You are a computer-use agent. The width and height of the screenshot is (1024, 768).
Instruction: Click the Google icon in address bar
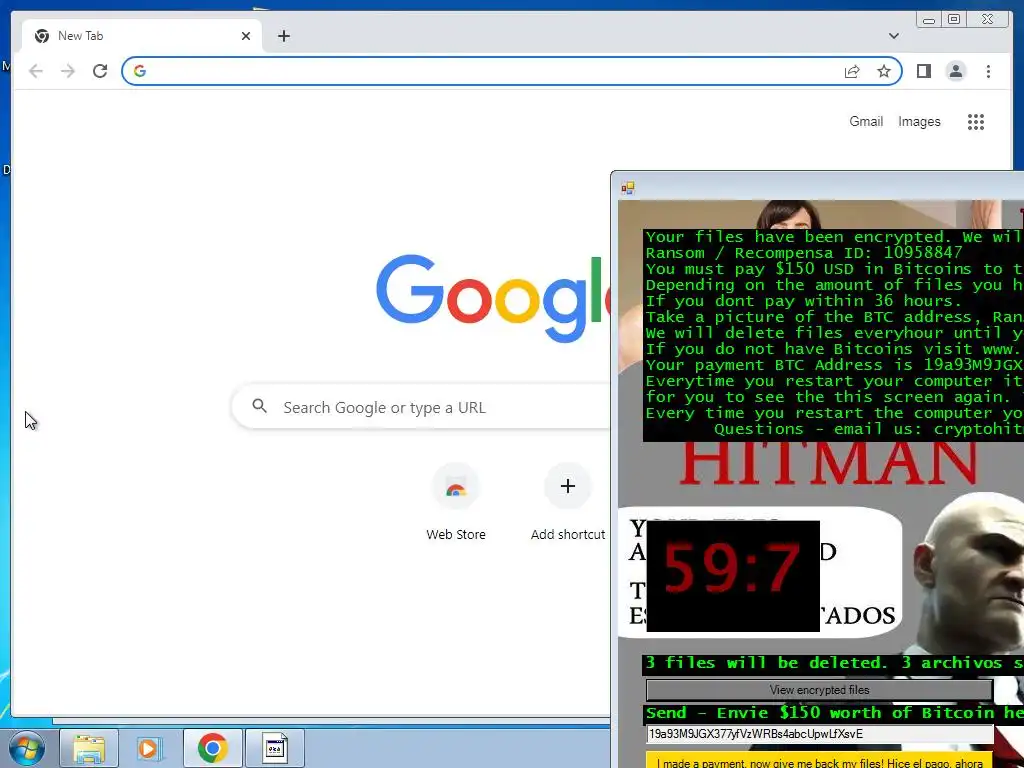point(140,71)
